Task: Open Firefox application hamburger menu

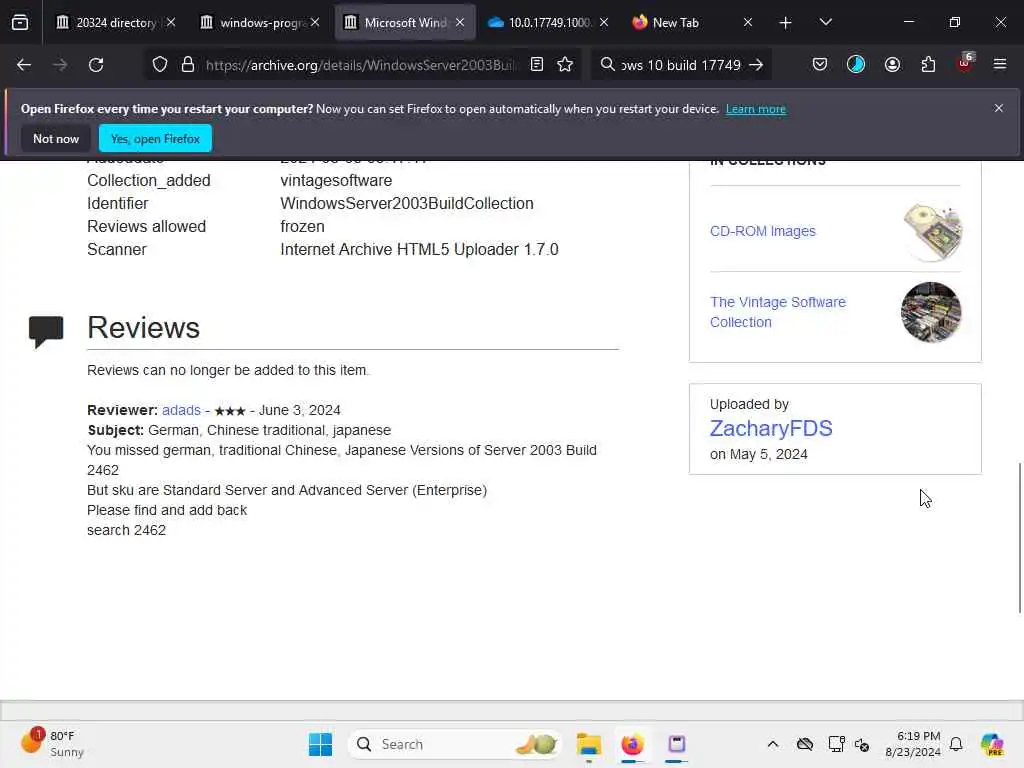Action: (x=1000, y=65)
